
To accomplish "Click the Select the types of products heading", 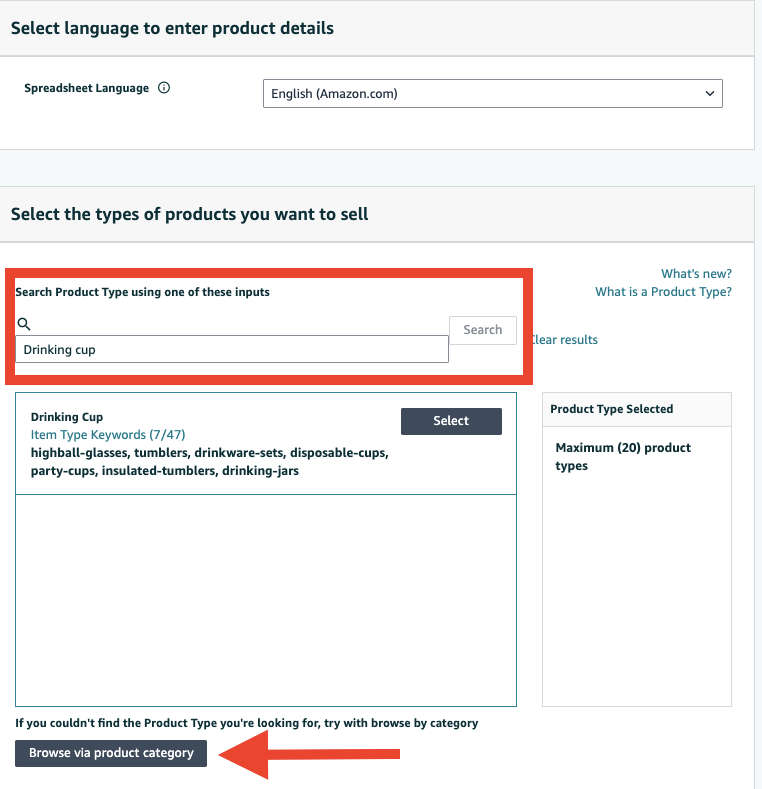I will (x=189, y=214).
